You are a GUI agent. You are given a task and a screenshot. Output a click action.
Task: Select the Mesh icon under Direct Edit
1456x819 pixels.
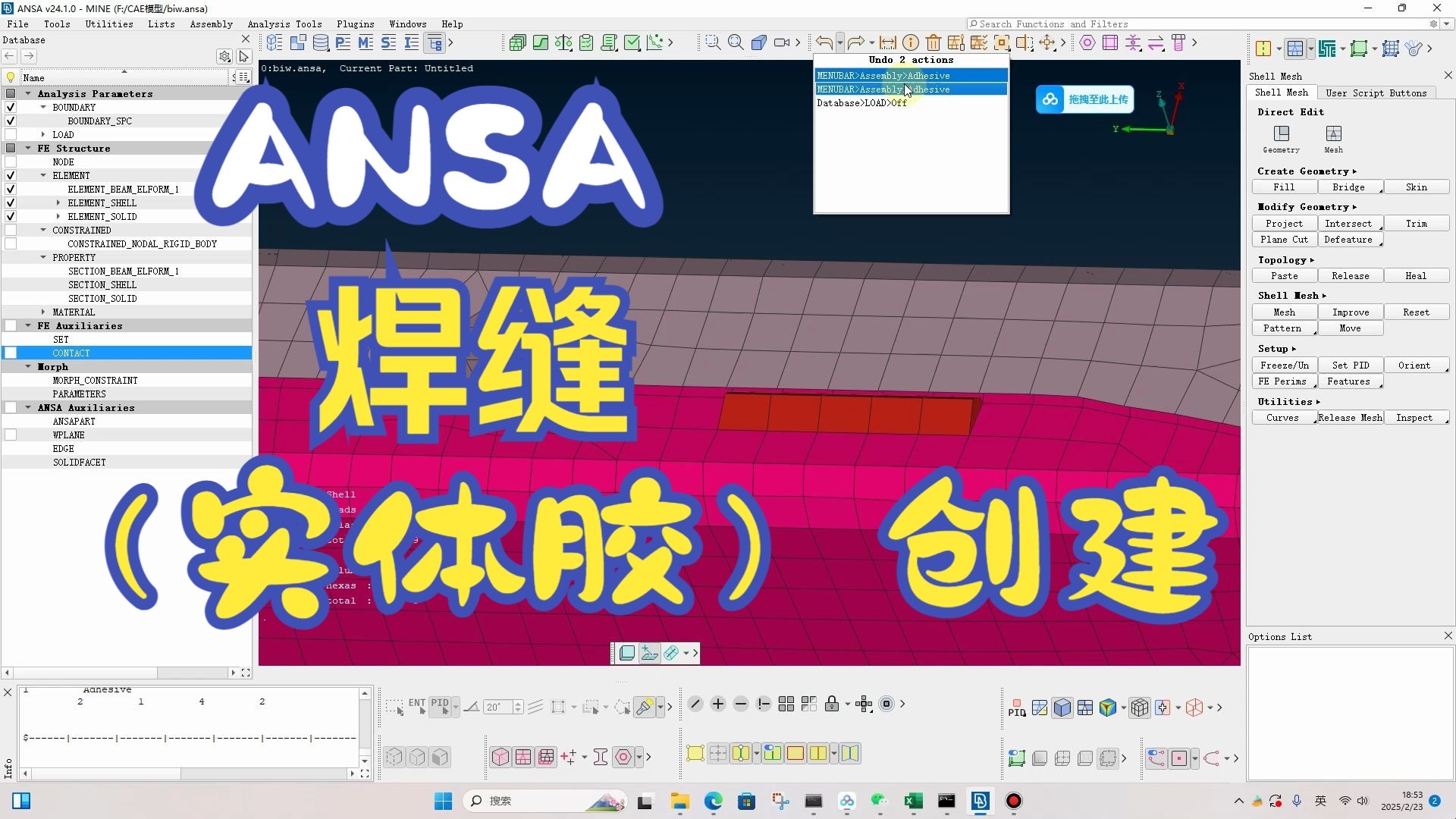click(1333, 134)
